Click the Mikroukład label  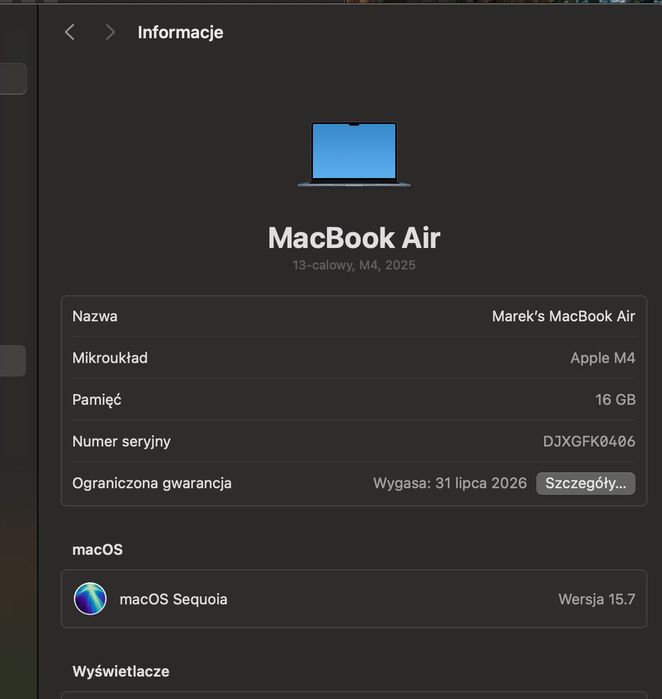110,358
